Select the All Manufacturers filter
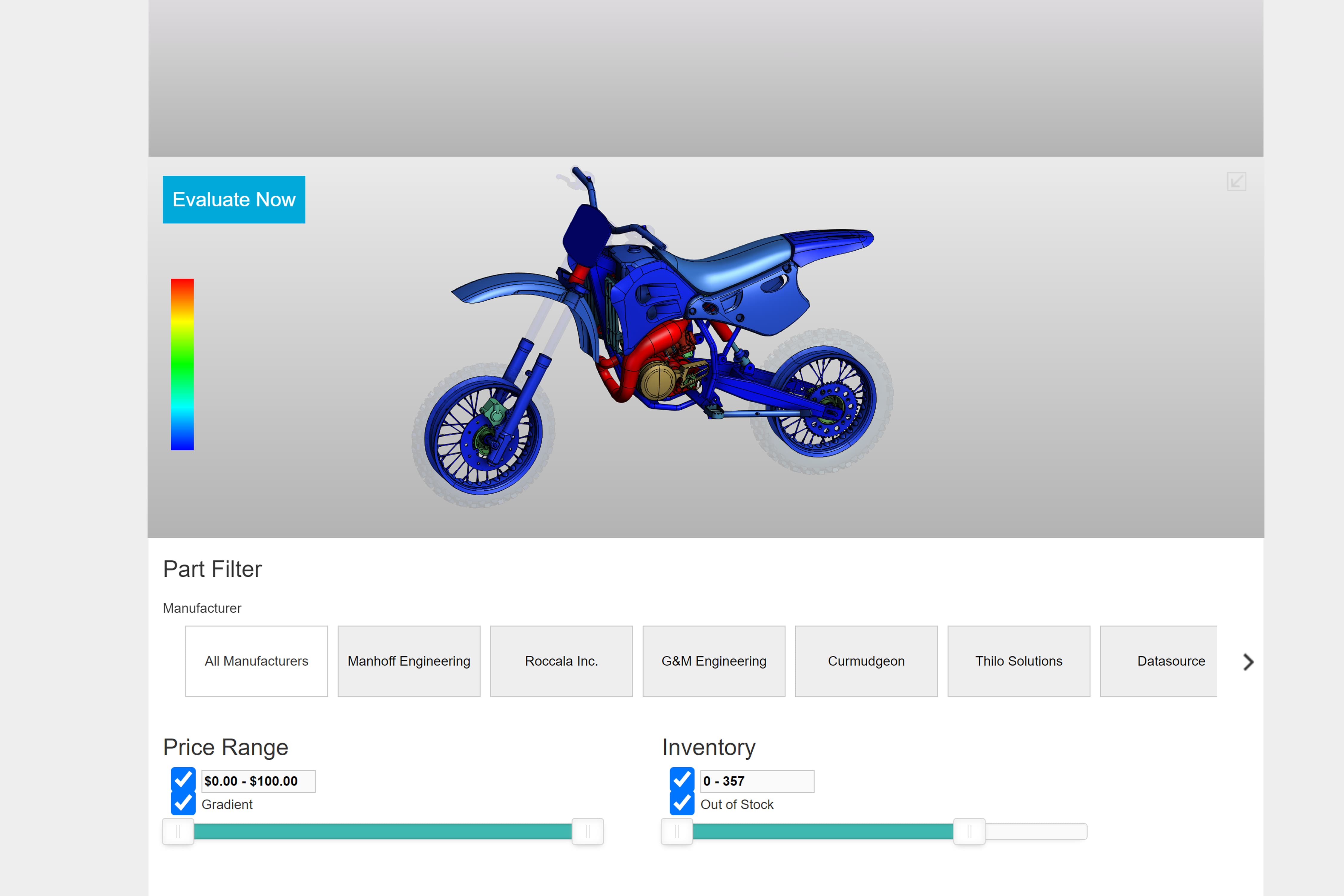 click(x=256, y=661)
